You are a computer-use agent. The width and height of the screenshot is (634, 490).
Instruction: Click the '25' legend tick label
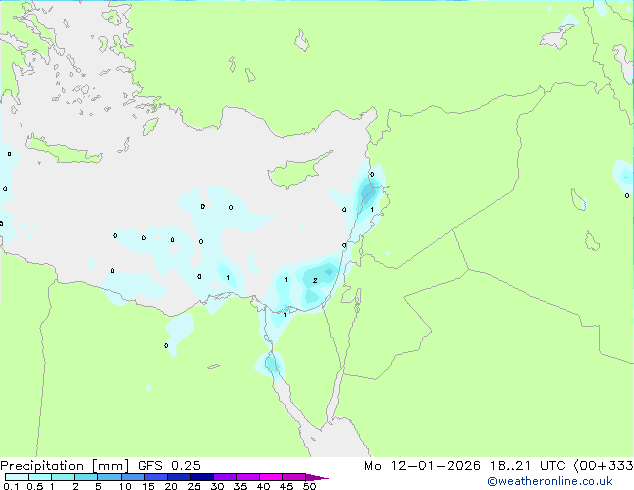tap(194, 486)
